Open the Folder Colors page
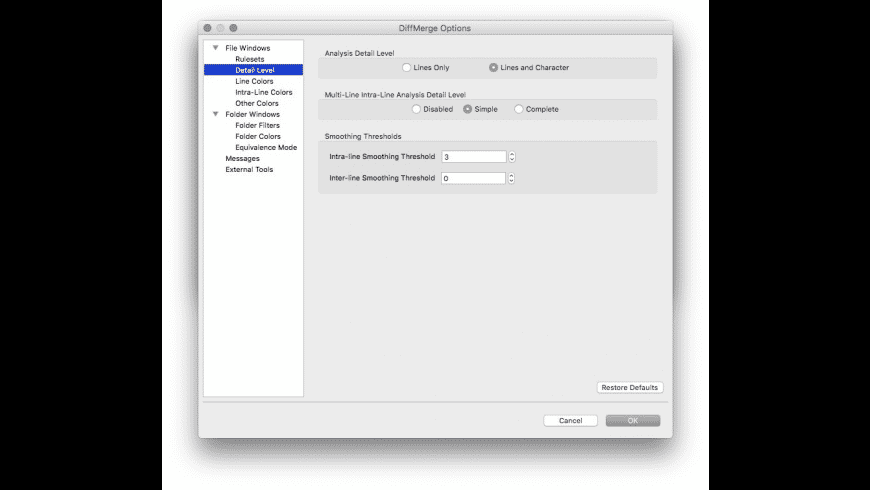 pyautogui.click(x=258, y=137)
